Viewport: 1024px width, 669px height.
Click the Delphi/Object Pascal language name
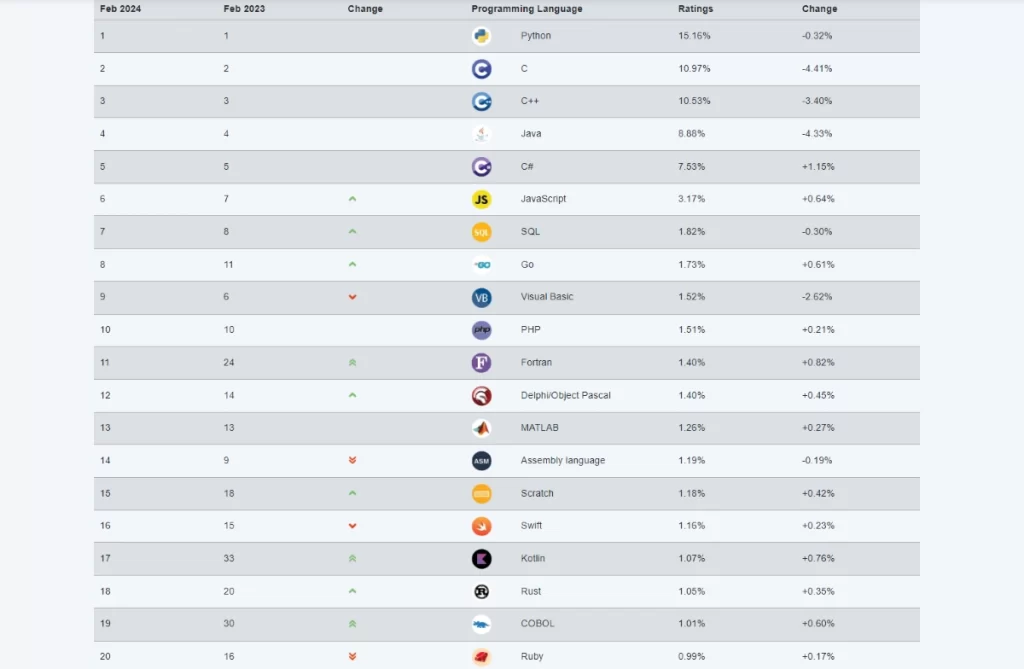coord(565,396)
